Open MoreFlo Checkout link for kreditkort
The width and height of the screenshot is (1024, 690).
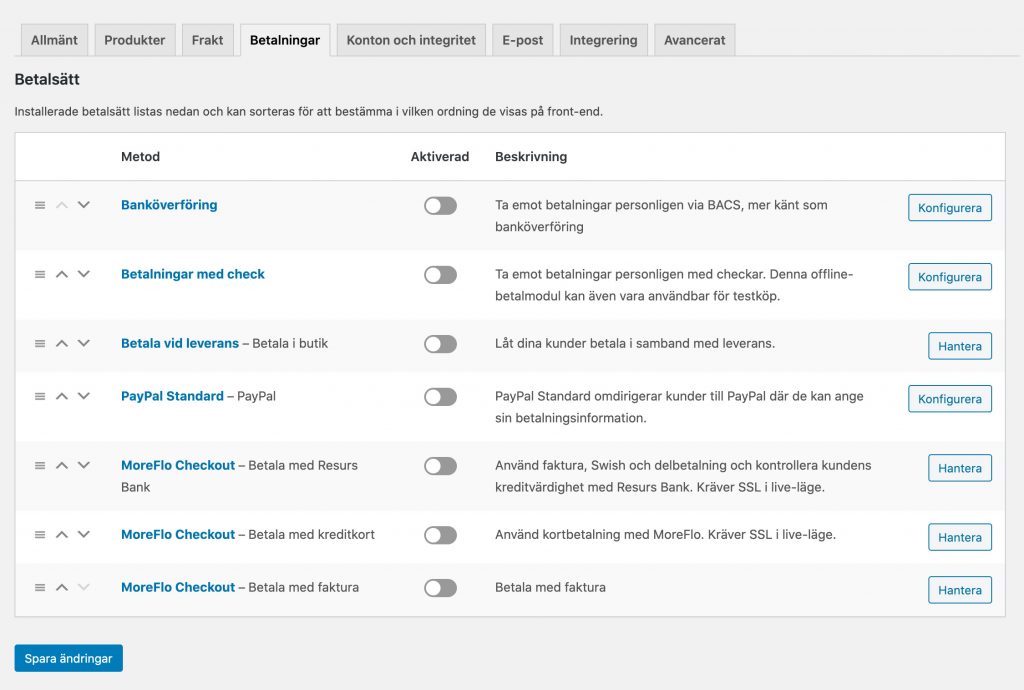point(178,535)
